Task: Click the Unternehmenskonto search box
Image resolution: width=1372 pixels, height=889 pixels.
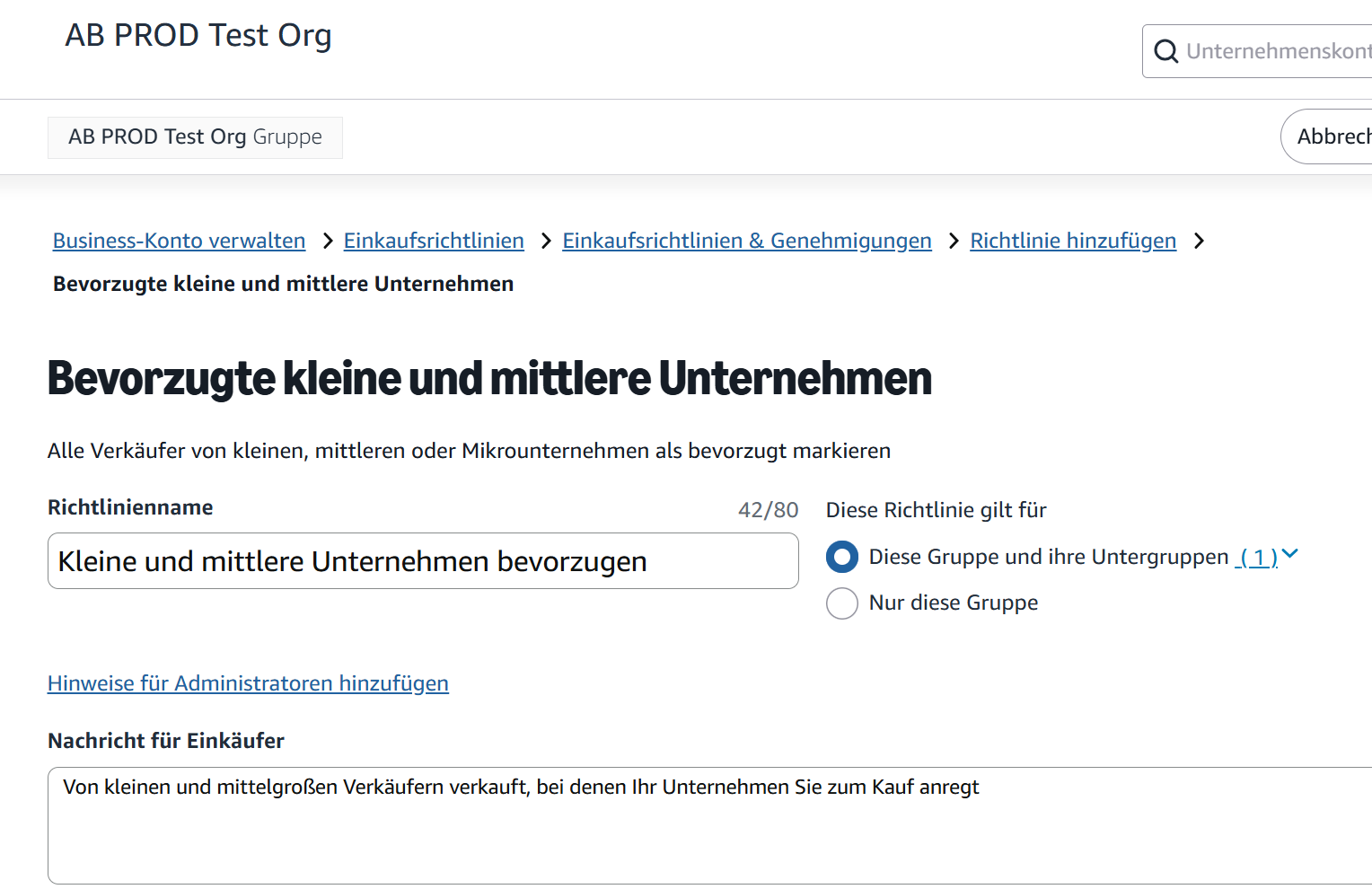Action: pyautogui.click(x=1275, y=51)
